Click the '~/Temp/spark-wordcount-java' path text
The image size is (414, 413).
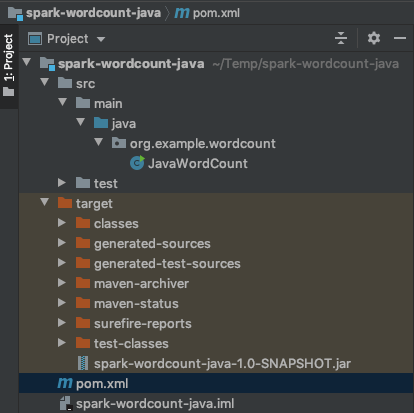[x=306, y=64]
